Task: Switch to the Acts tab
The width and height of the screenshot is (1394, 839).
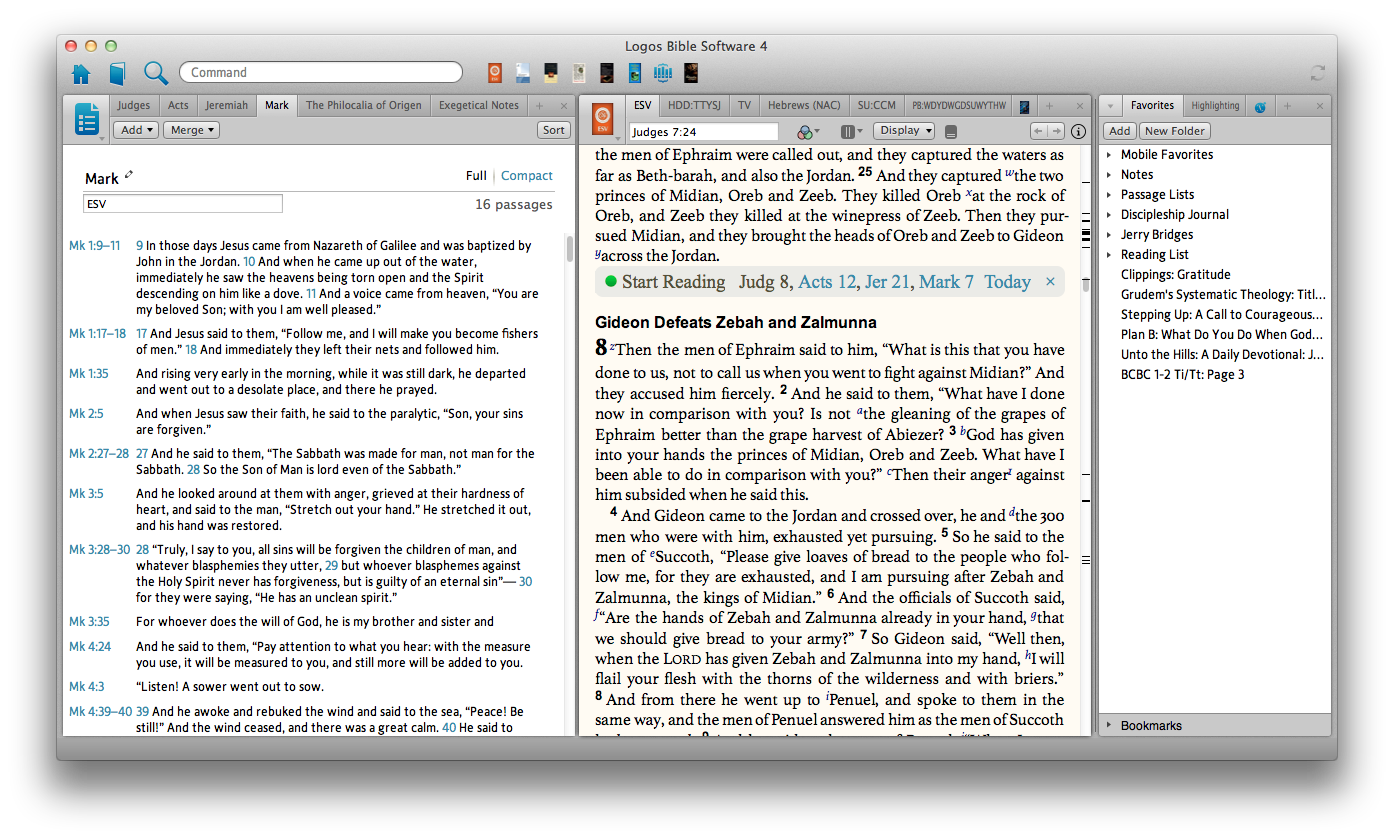Action: pyautogui.click(x=178, y=105)
